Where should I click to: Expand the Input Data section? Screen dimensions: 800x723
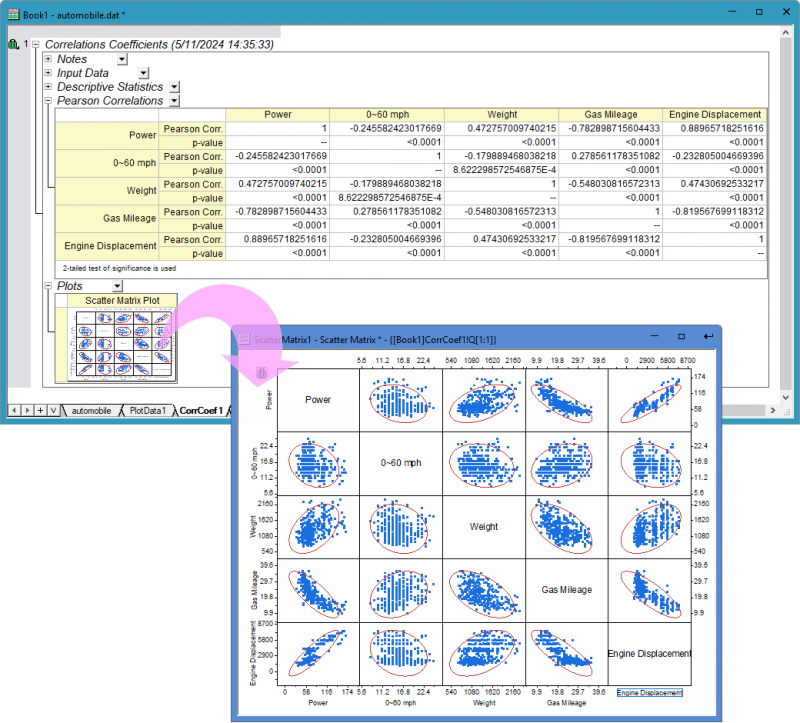coord(48,72)
